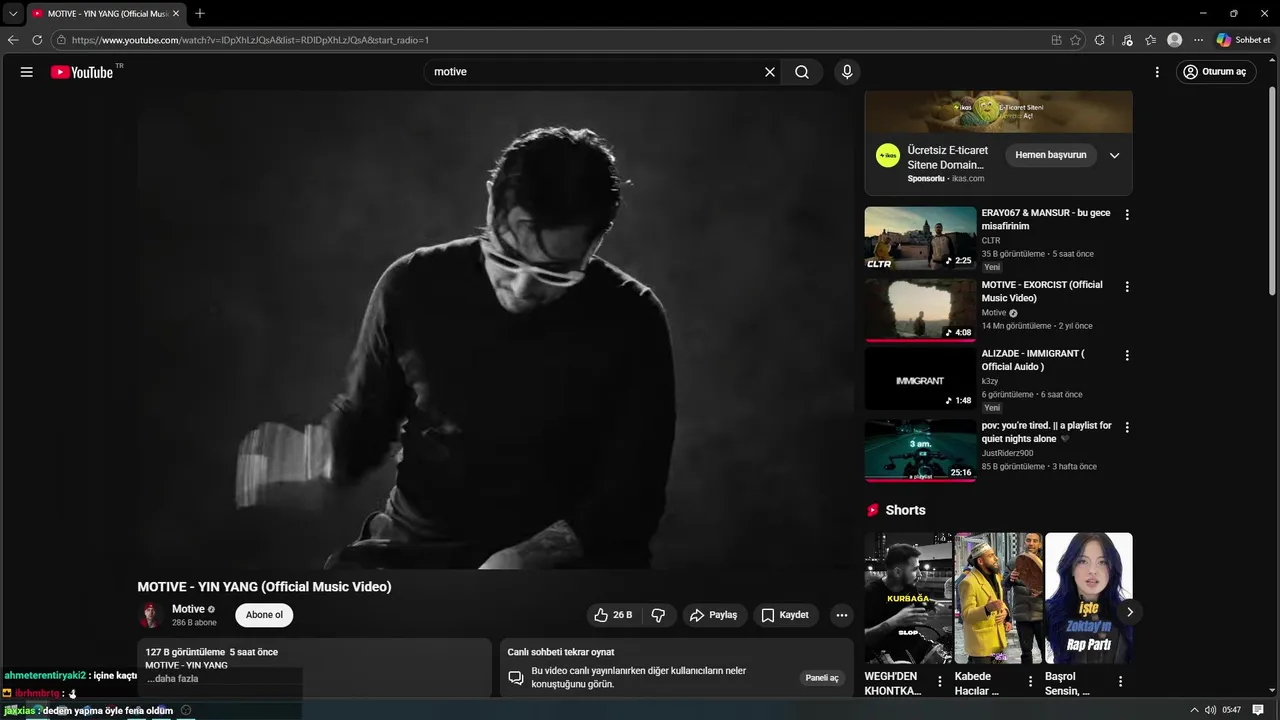The width and height of the screenshot is (1280, 720).
Task: Open browser settings and more ellipsis
Action: pyautogui.click(x=1198, y=40)
